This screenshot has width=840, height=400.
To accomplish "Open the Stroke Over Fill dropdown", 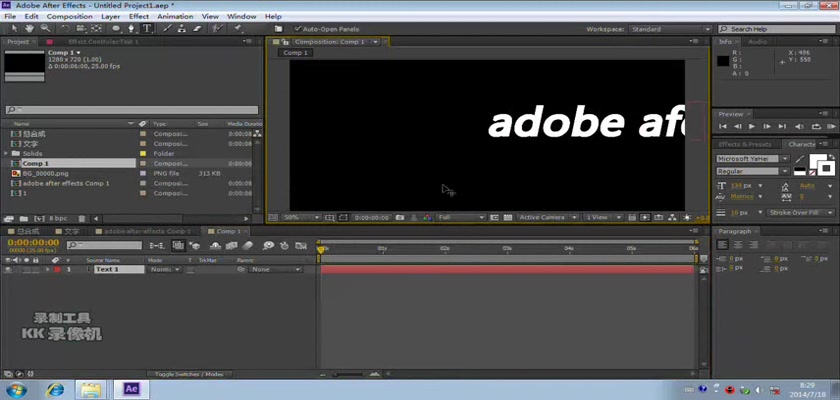I will click(x=800, y=213).
